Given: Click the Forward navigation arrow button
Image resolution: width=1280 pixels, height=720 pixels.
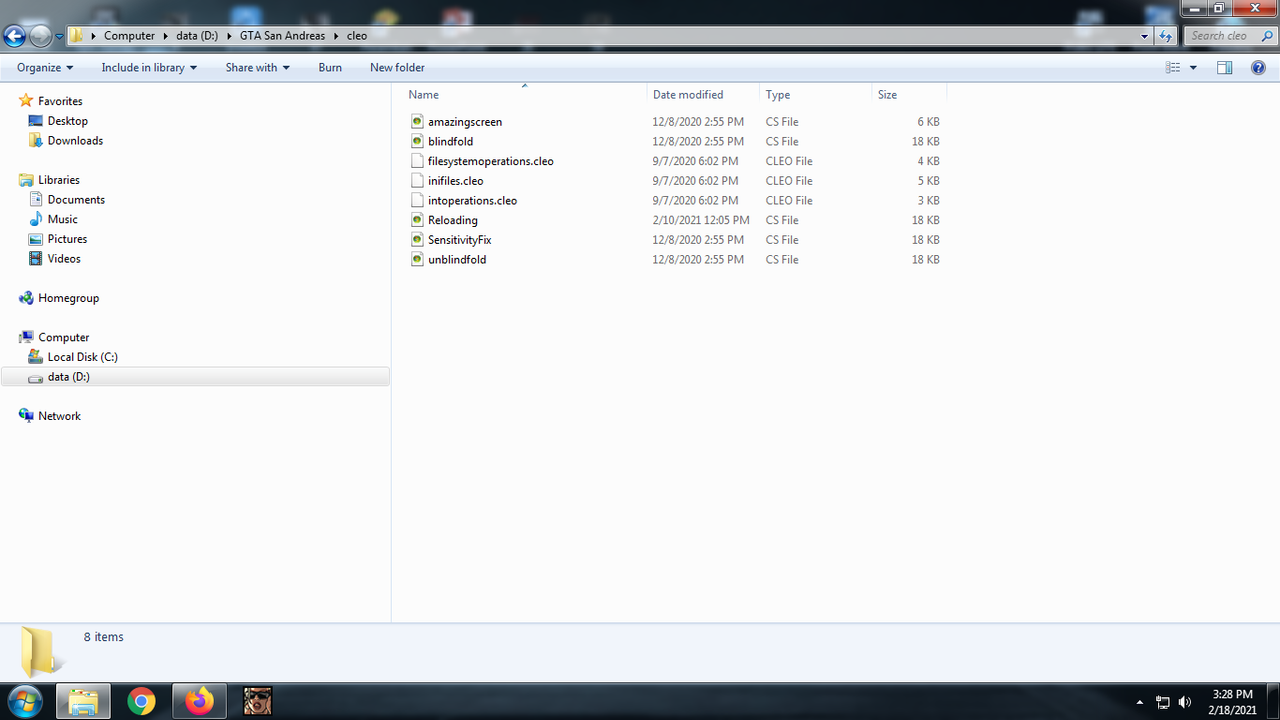Looking at the screenshot, I should (41, 36).
